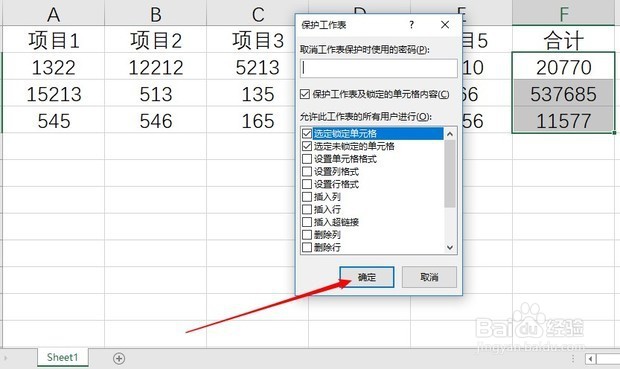Click cell with value 513
620x369 pixels.
(155, 93)
